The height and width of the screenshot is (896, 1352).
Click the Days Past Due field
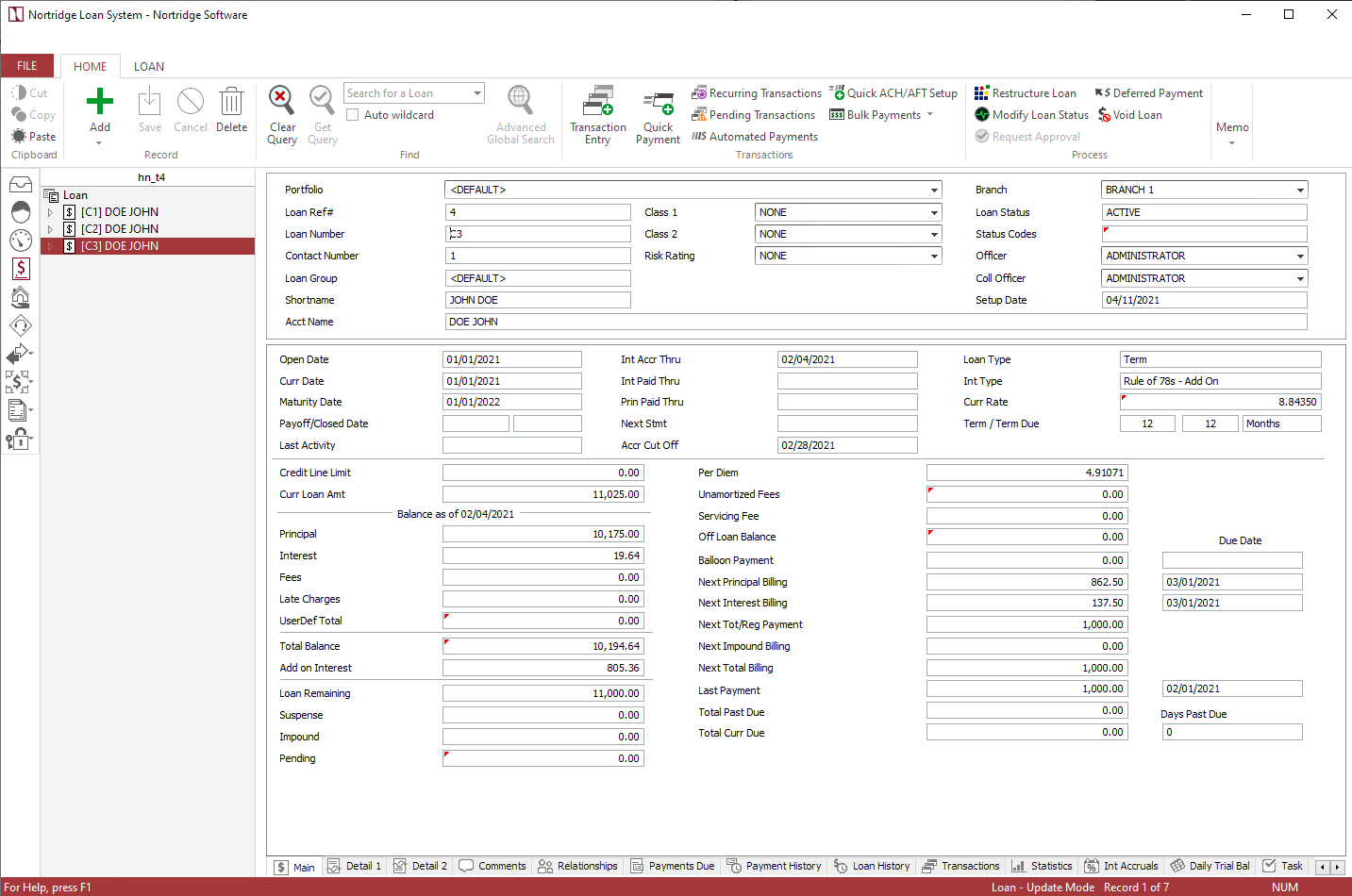click(1232, 732)
